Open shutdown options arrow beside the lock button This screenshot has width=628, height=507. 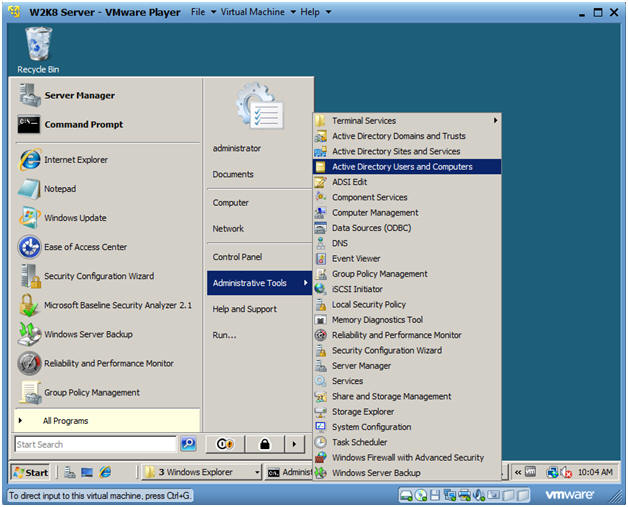(x=294, y=444)
